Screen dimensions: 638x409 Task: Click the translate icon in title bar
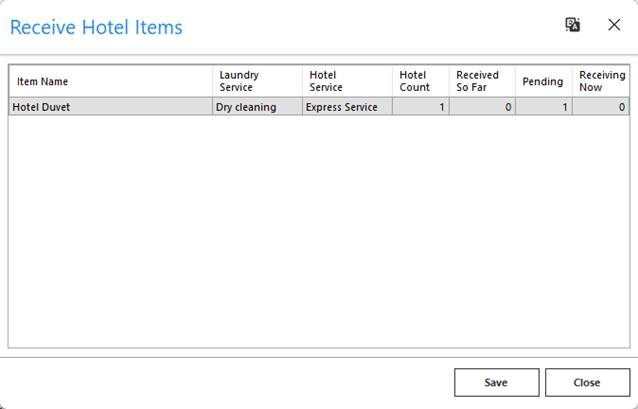[572, 25]
